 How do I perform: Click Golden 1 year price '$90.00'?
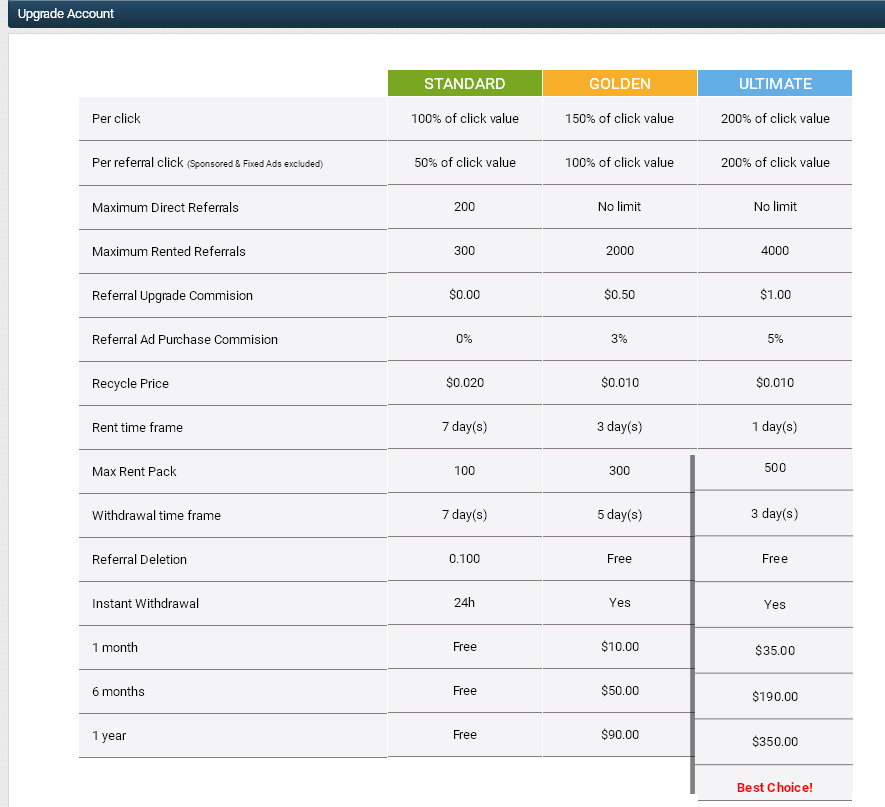(620, 735)
